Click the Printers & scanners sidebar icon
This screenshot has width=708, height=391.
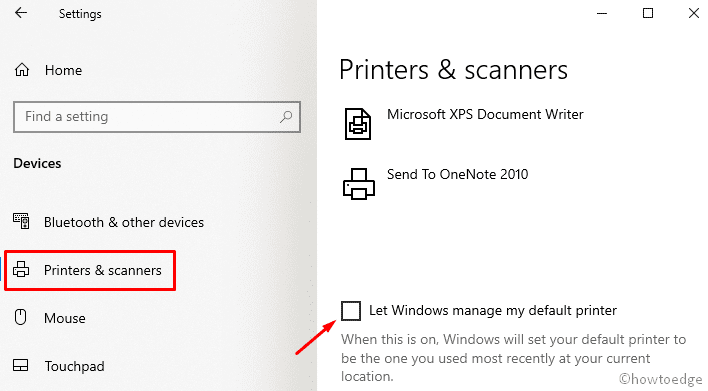coord(21,270)
